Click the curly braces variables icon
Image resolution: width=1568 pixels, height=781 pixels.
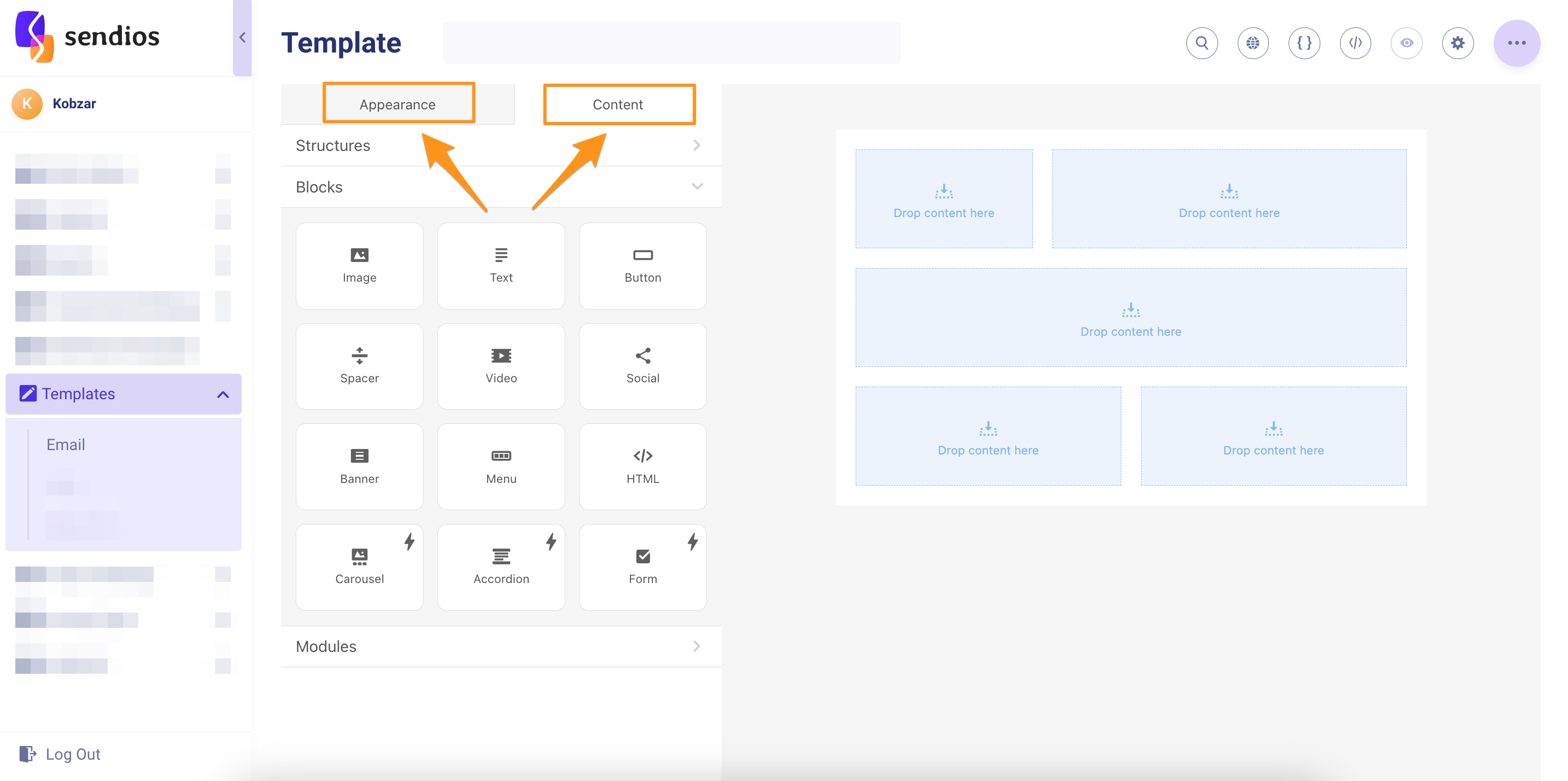1304,43
